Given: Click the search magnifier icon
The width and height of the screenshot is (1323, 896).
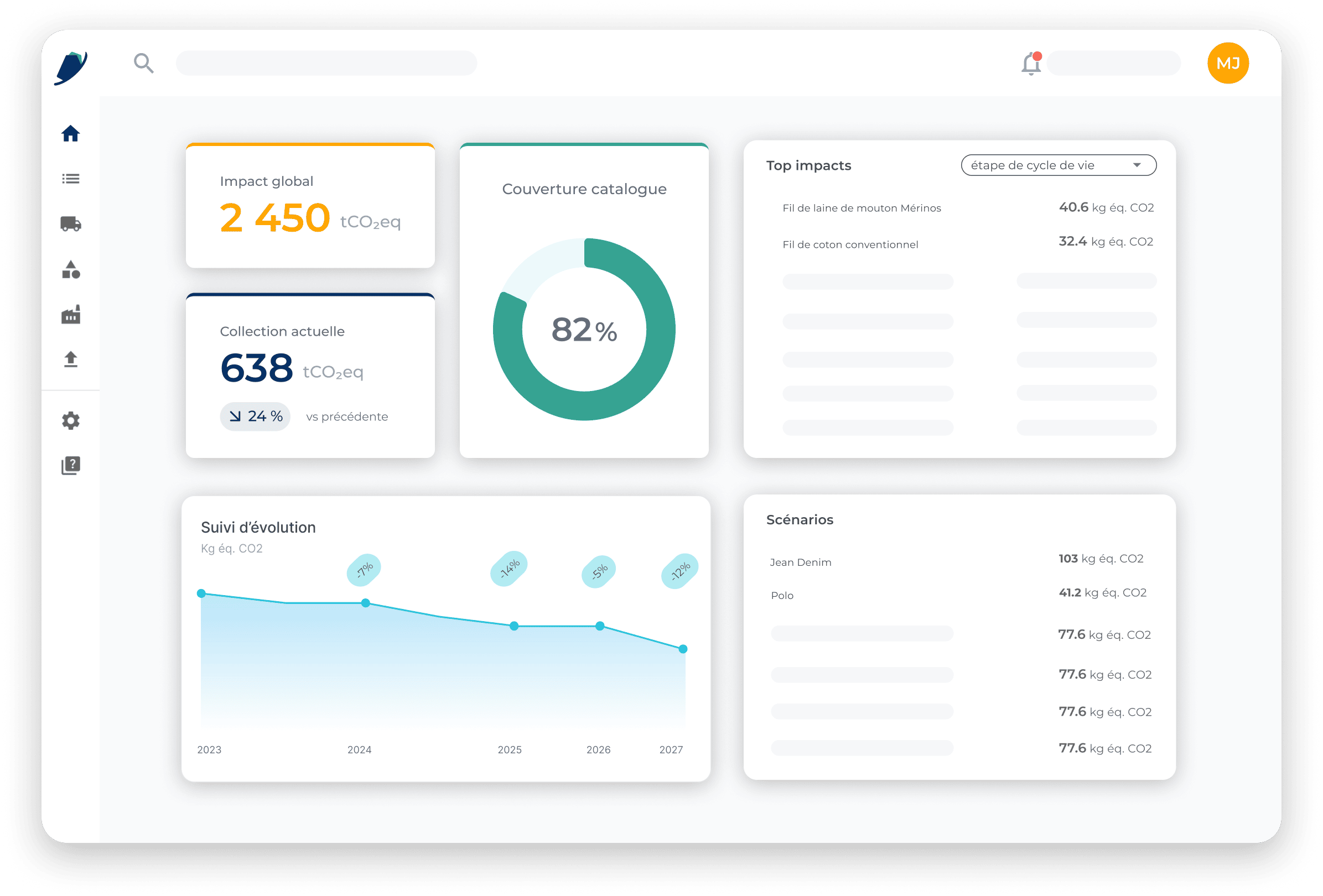Looking at the screenshot, I should pyautogui.click(x=143, y=63).
